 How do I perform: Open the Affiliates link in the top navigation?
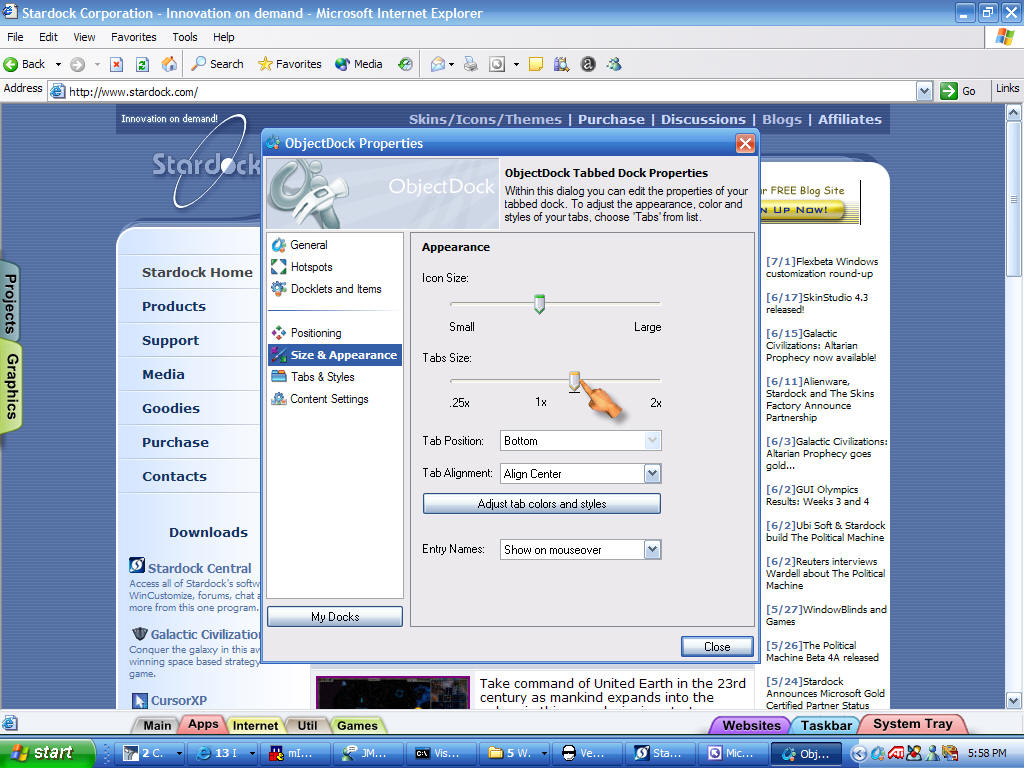pos(850,120)
